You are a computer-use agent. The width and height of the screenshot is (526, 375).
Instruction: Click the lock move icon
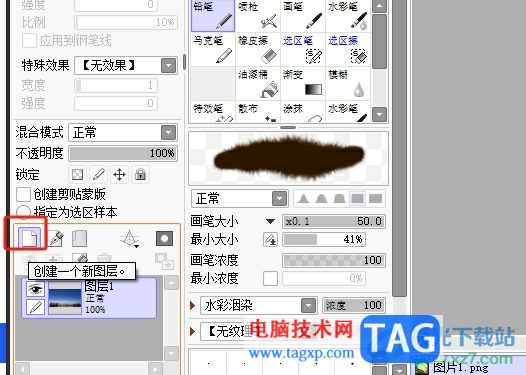(x=119, y=174)
